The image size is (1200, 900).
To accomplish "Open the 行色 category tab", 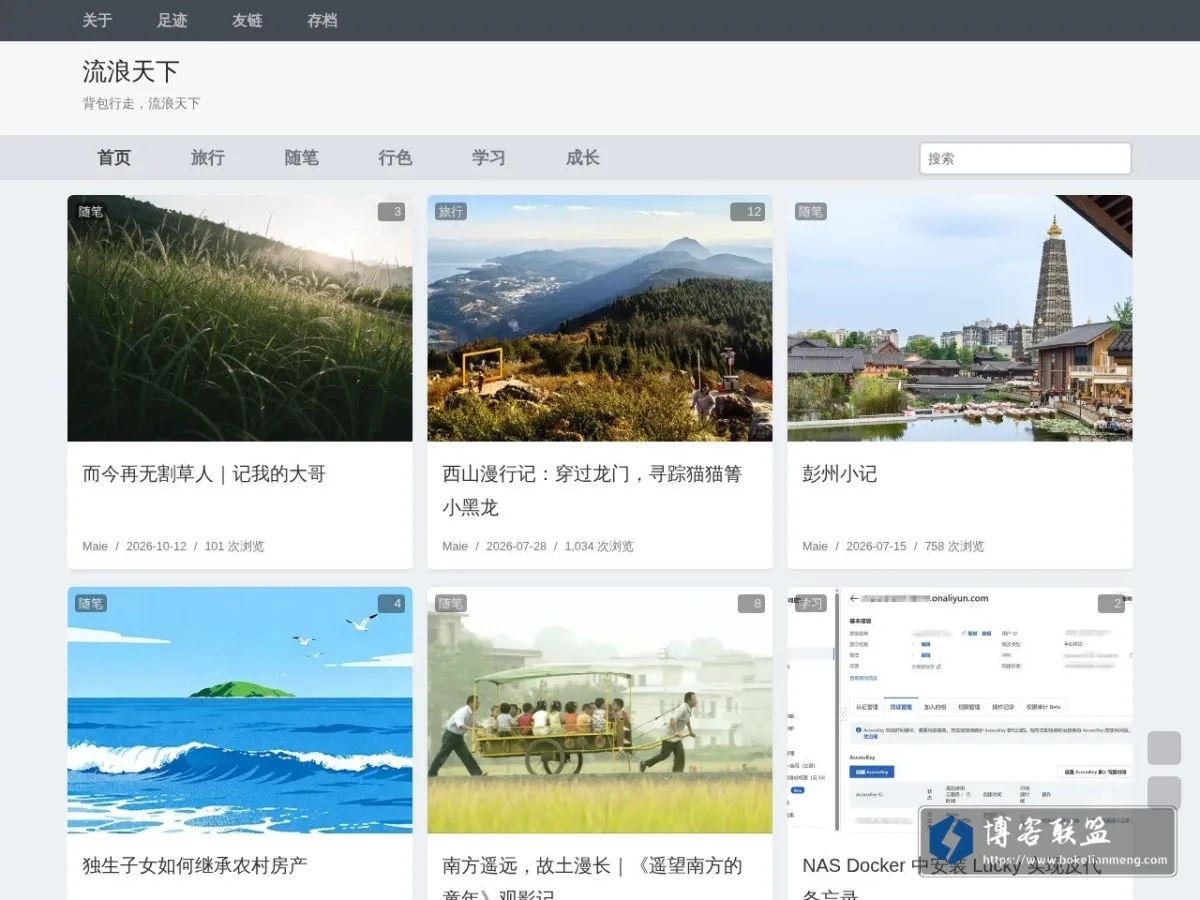I will pyautogui.click(x=395, y=158).
